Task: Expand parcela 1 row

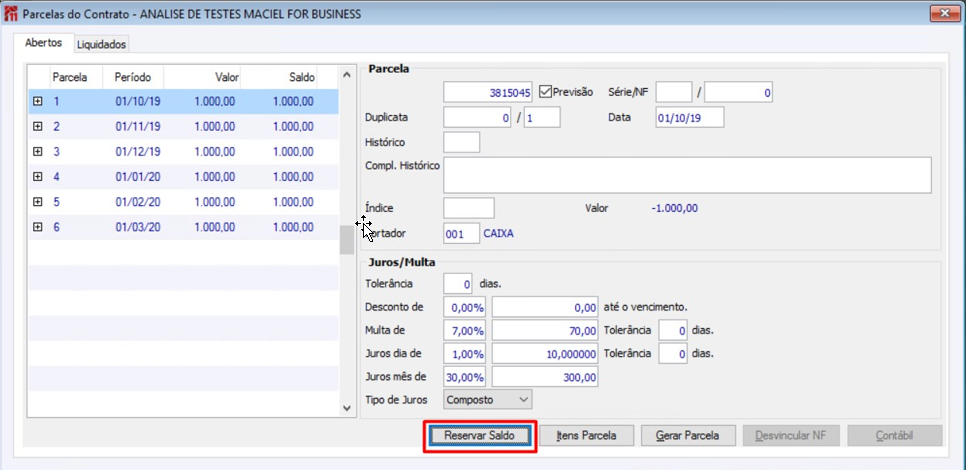Action: 38,102
